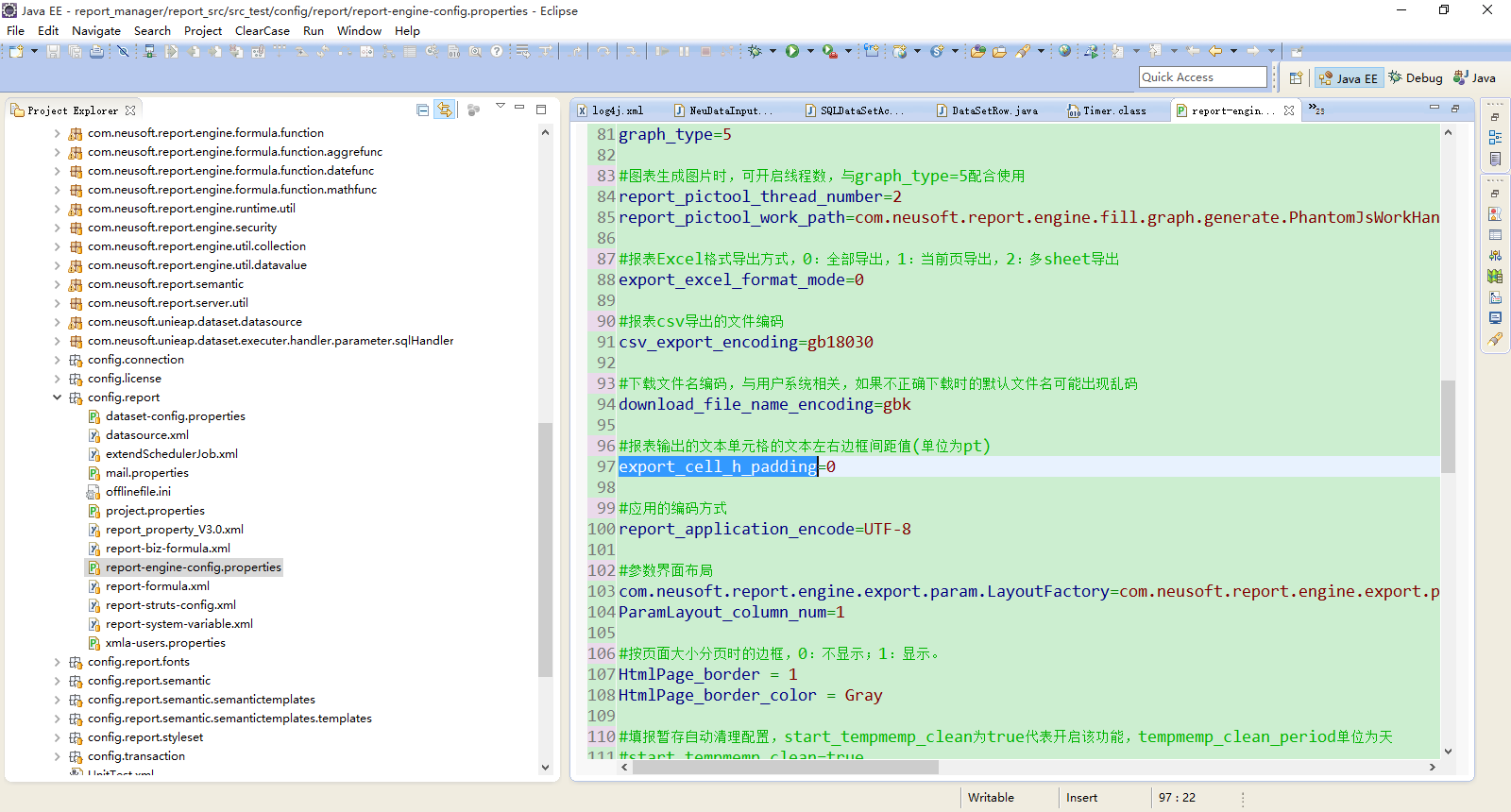
Task: Switch to the Java EE perspective
Action: (1349, 78)
